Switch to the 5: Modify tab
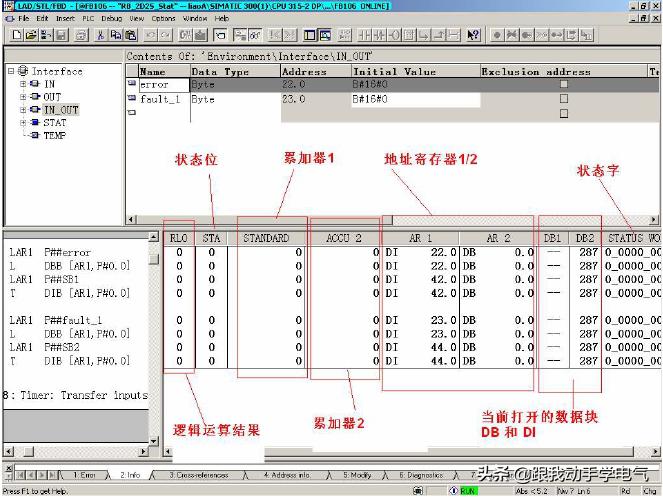This screenshot has width=663, height=497. [x=357, y=475]
